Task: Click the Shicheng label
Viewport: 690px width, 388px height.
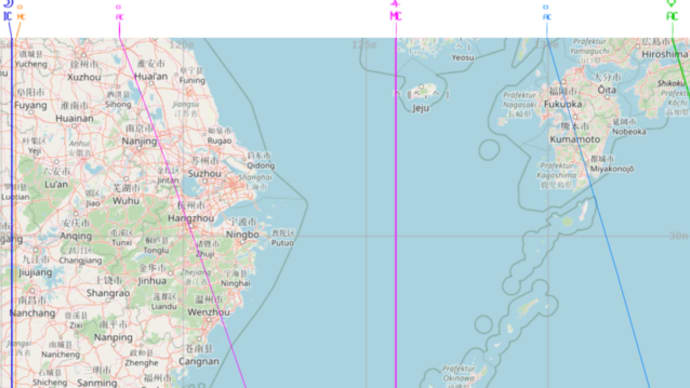Action: pos(50,382)
